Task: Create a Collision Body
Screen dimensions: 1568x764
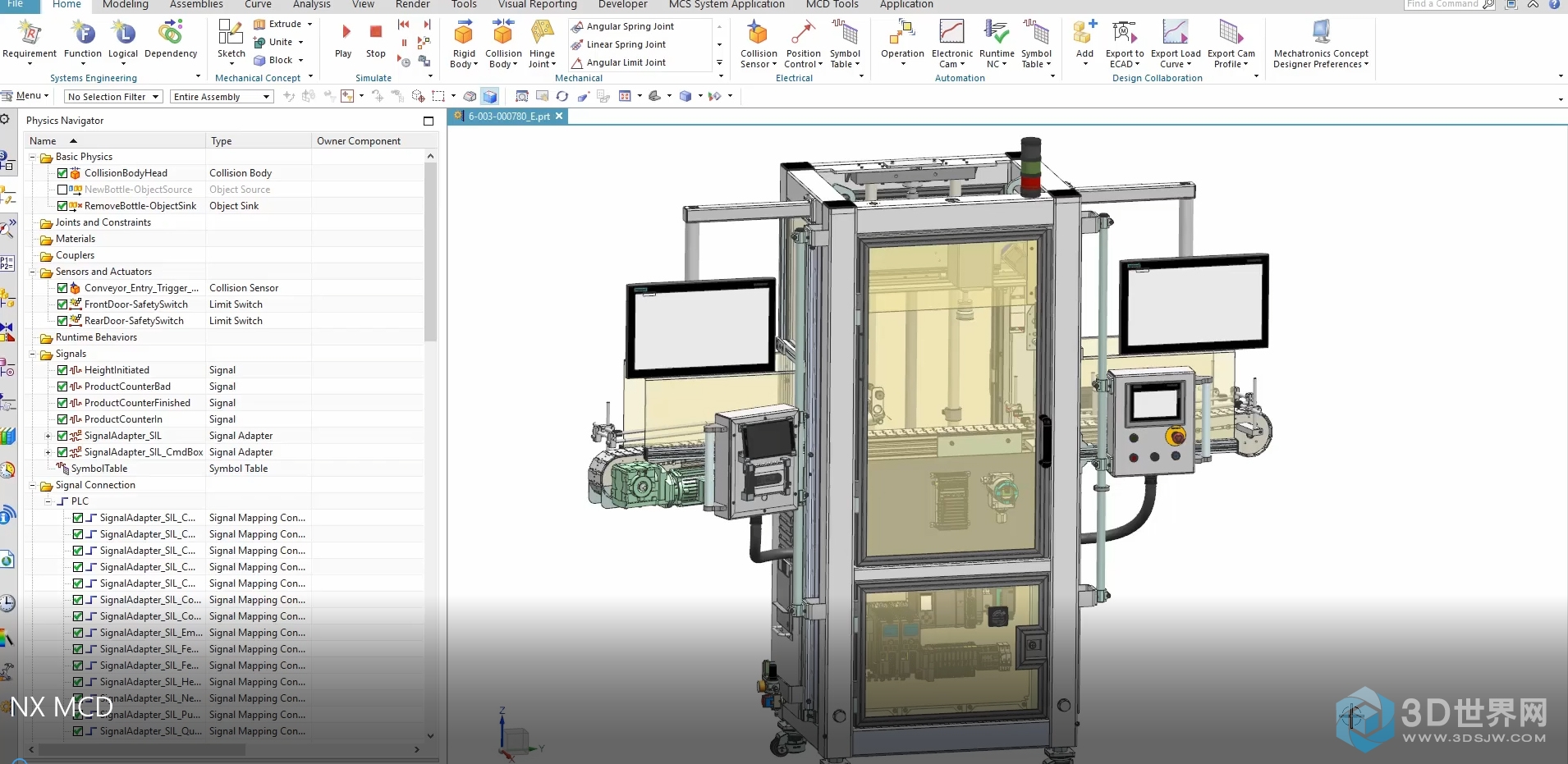Action: click(503, 44)
